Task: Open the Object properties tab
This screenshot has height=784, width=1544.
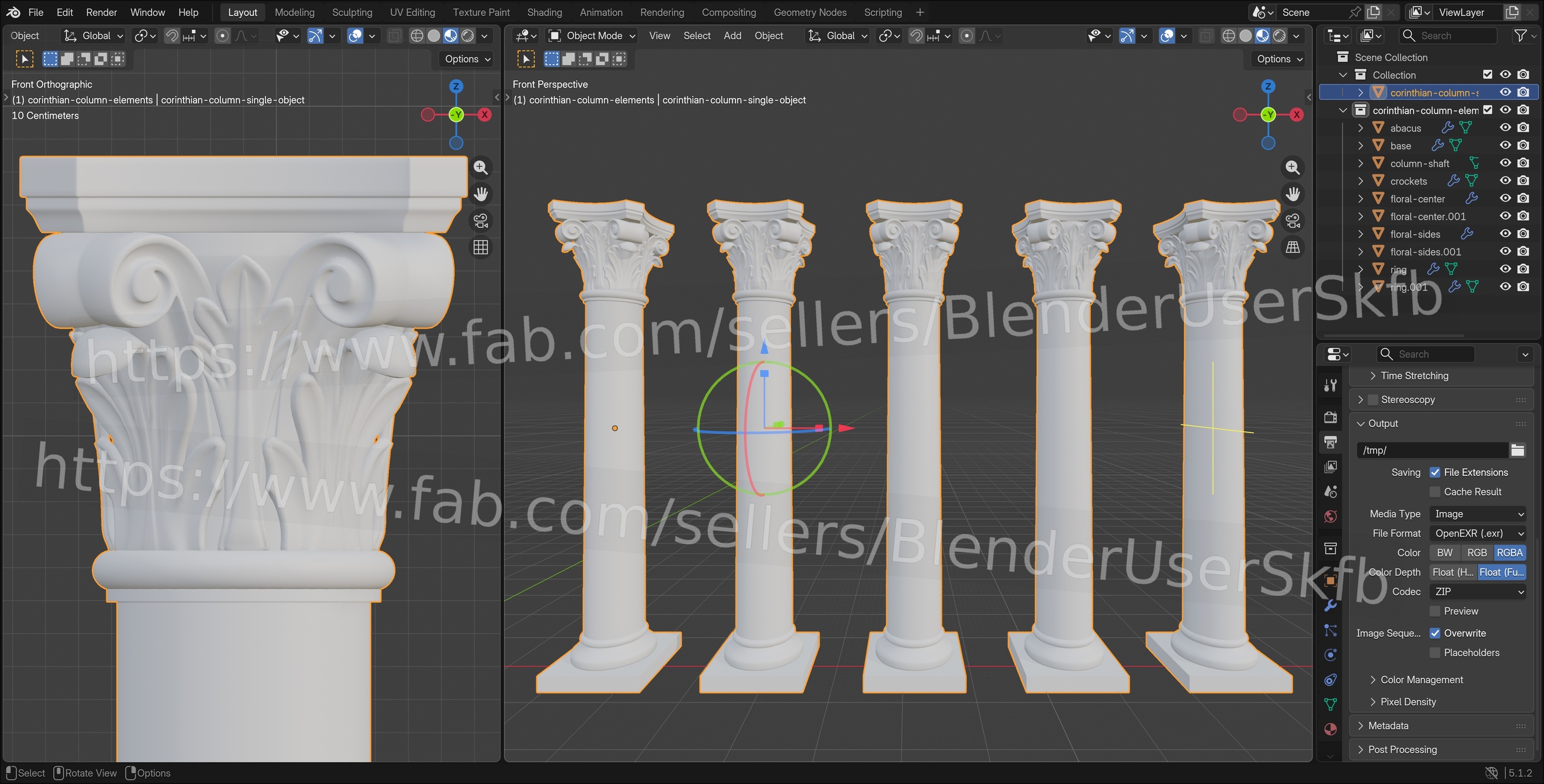Action: (1330, 581)
